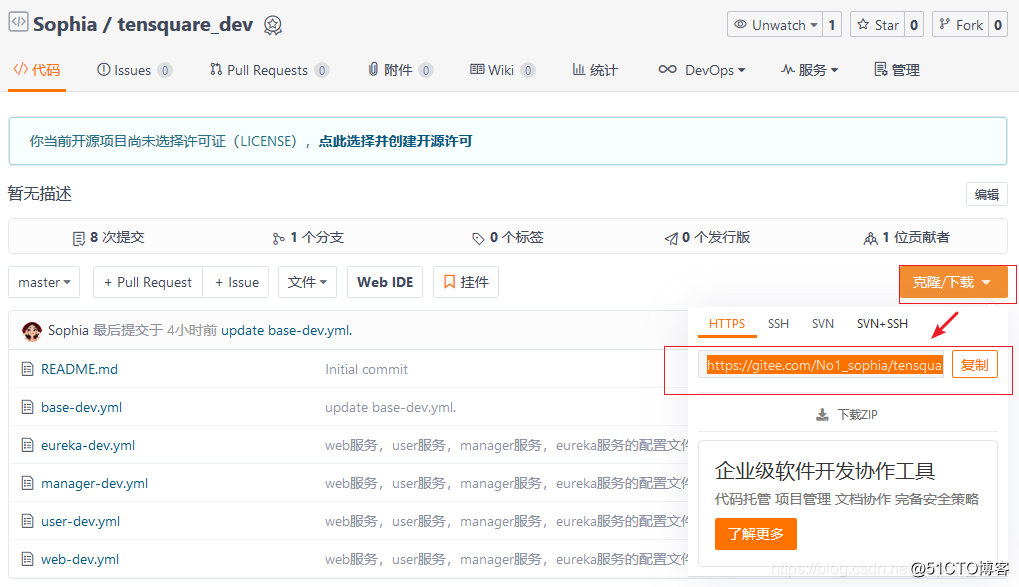
Task: Click the 编辑 button for description
Action: click(987, 194)
